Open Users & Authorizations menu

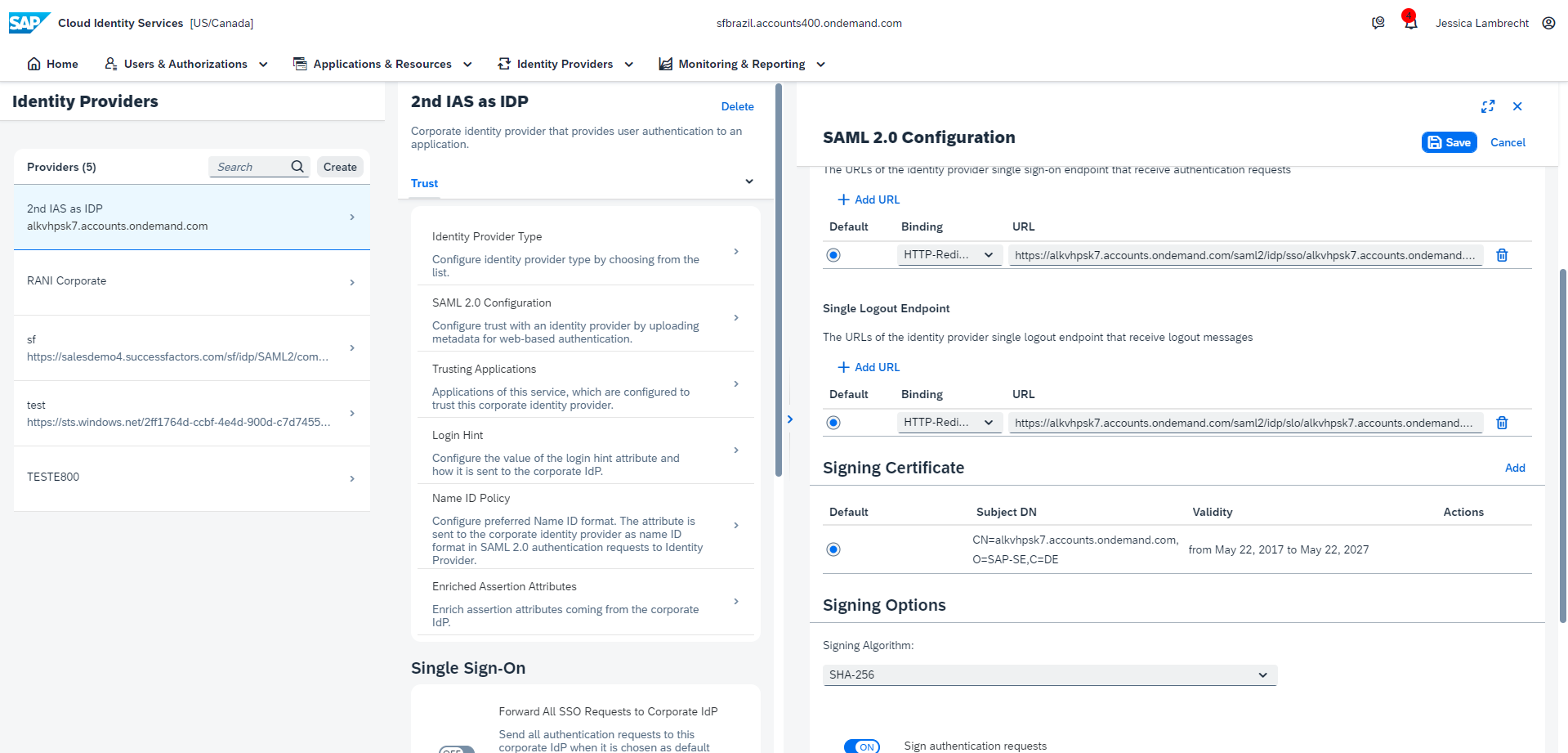click(x=186, y=64)
